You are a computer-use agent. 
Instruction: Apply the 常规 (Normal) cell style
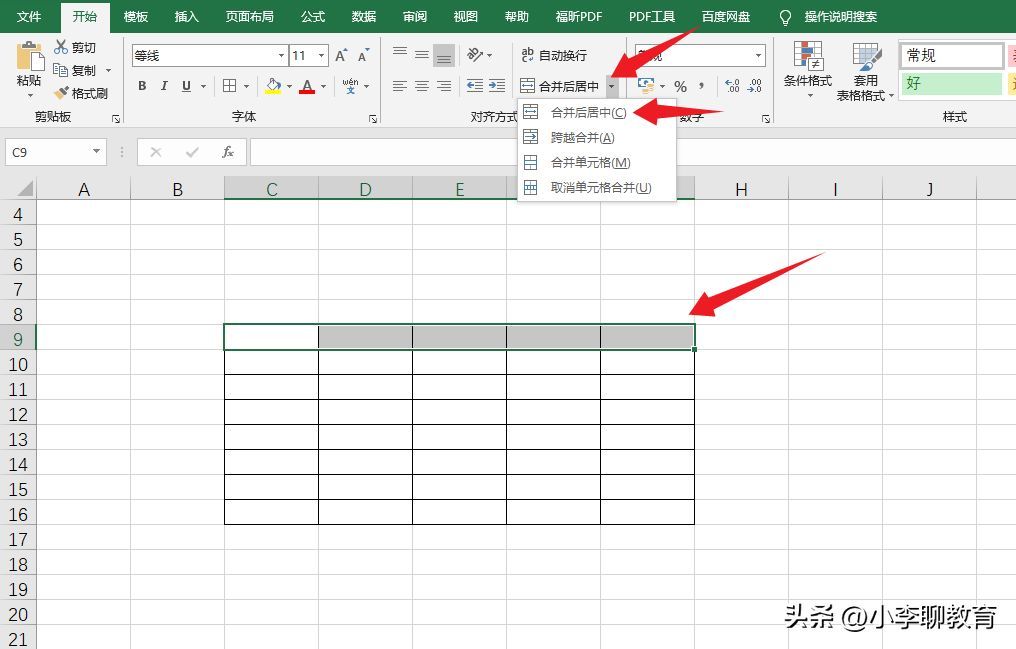click(951, 56)
